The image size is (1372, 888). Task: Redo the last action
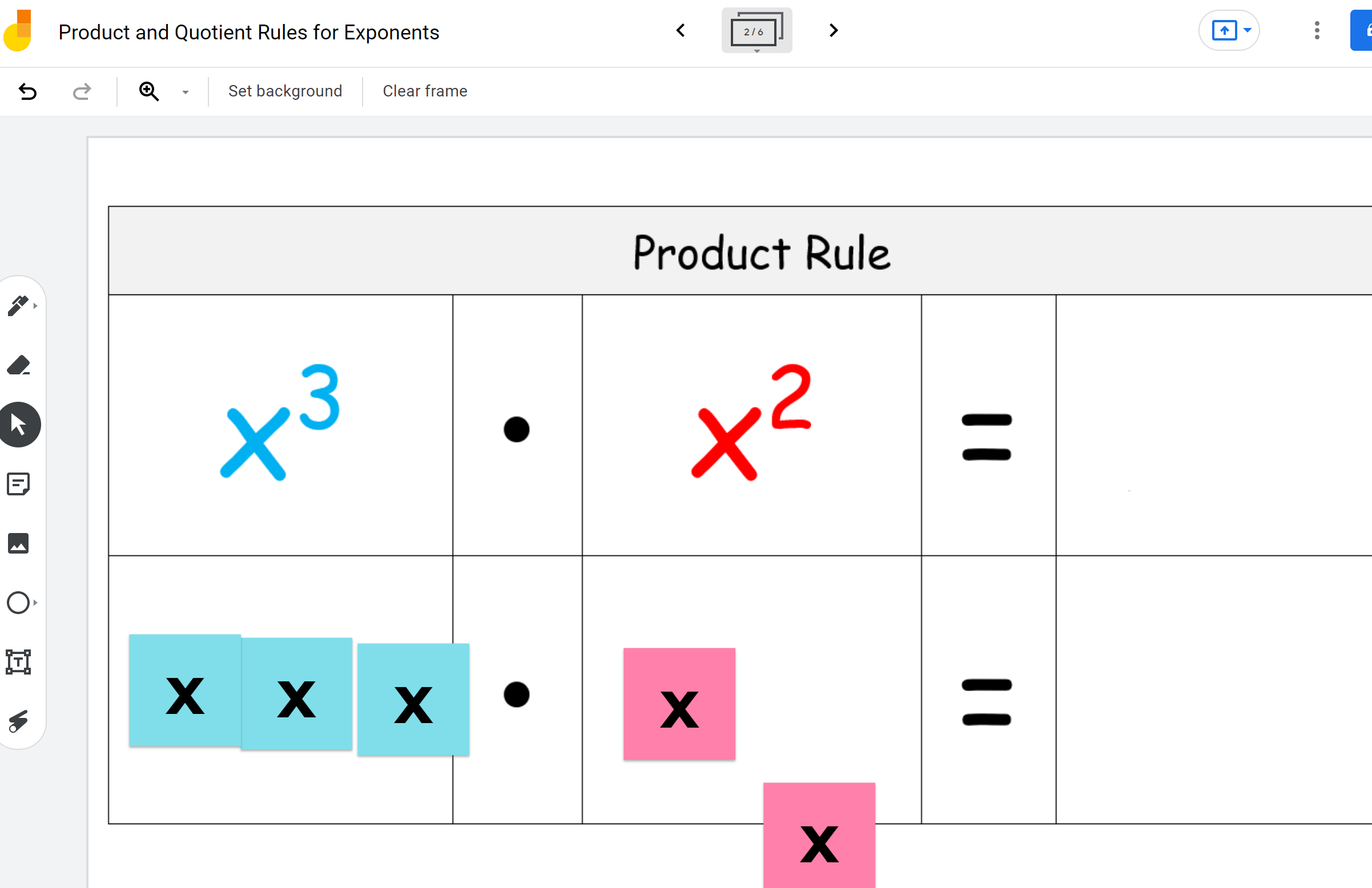tap(81, 91)
